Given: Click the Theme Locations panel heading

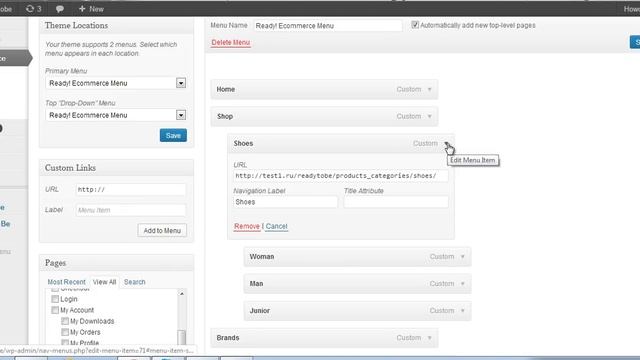Looking at the screenshot, I should (76, 25).
